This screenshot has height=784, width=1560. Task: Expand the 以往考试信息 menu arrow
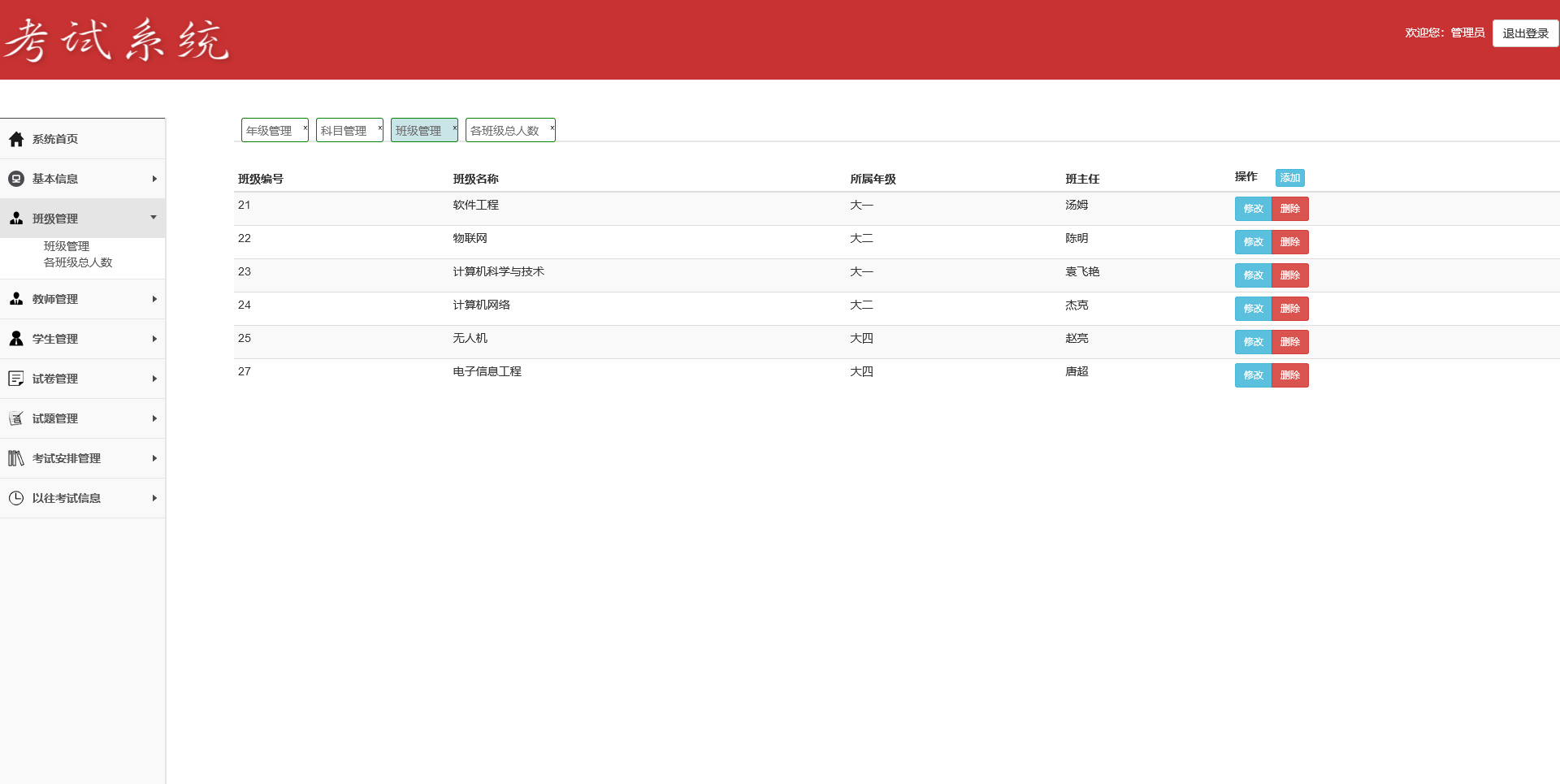click(x=154, y=498)
